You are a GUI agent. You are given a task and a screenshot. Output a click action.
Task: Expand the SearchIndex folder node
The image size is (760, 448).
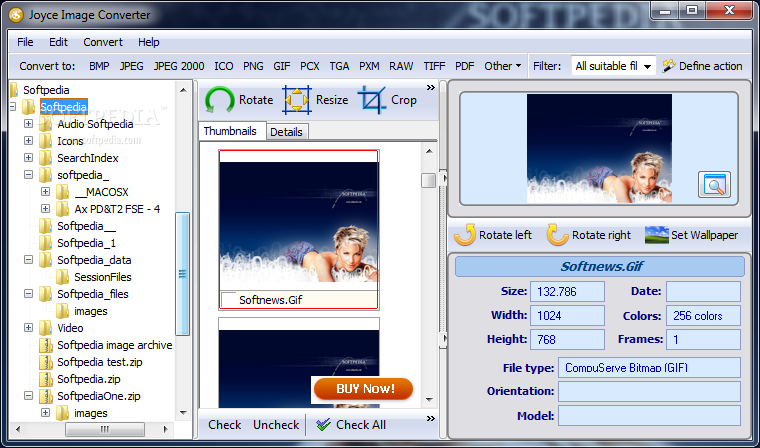[29, 158]
